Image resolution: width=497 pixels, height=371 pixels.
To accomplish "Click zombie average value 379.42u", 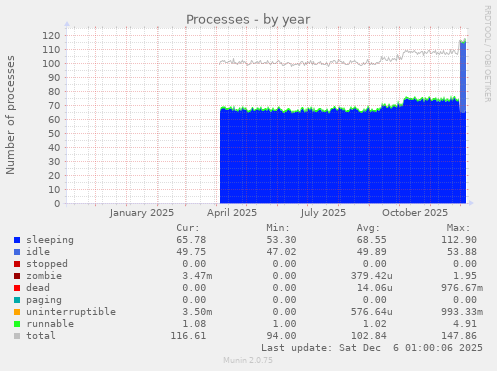I will 372,276.
